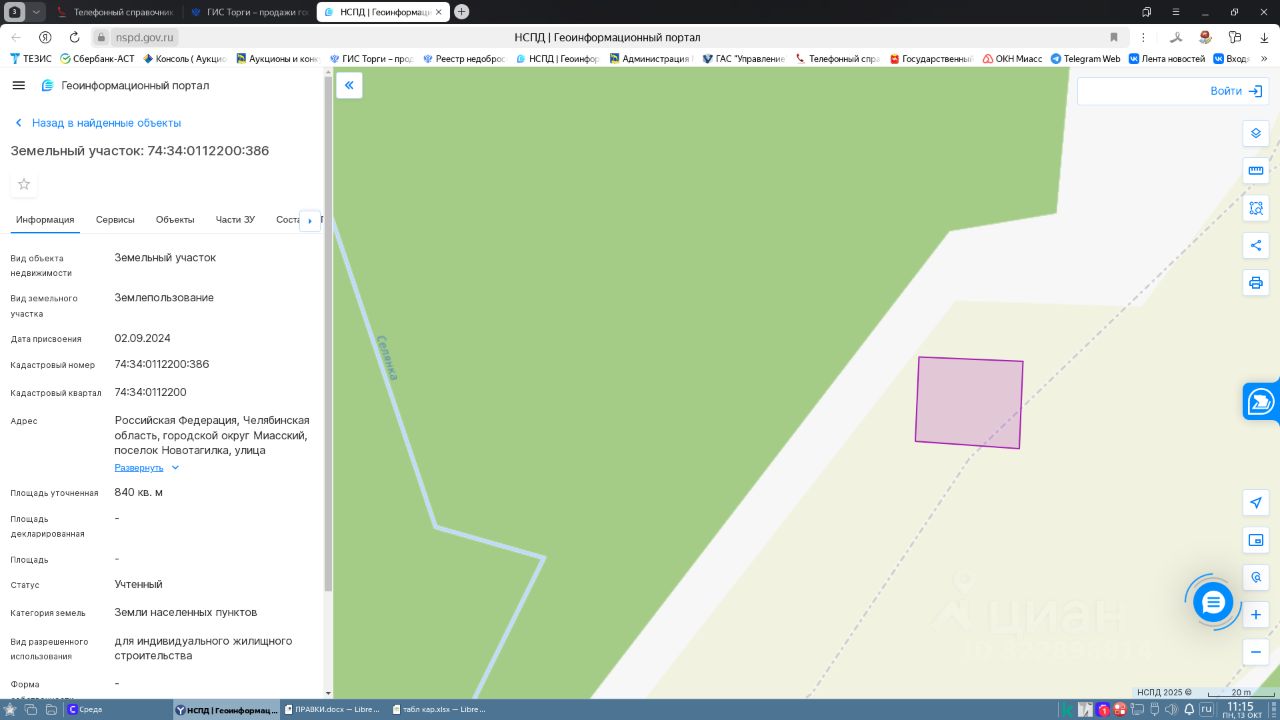Switch to the Телефонный справочник browser tab
The height and width of the screenshot is (720, 1280).
[x=115, y=12]
